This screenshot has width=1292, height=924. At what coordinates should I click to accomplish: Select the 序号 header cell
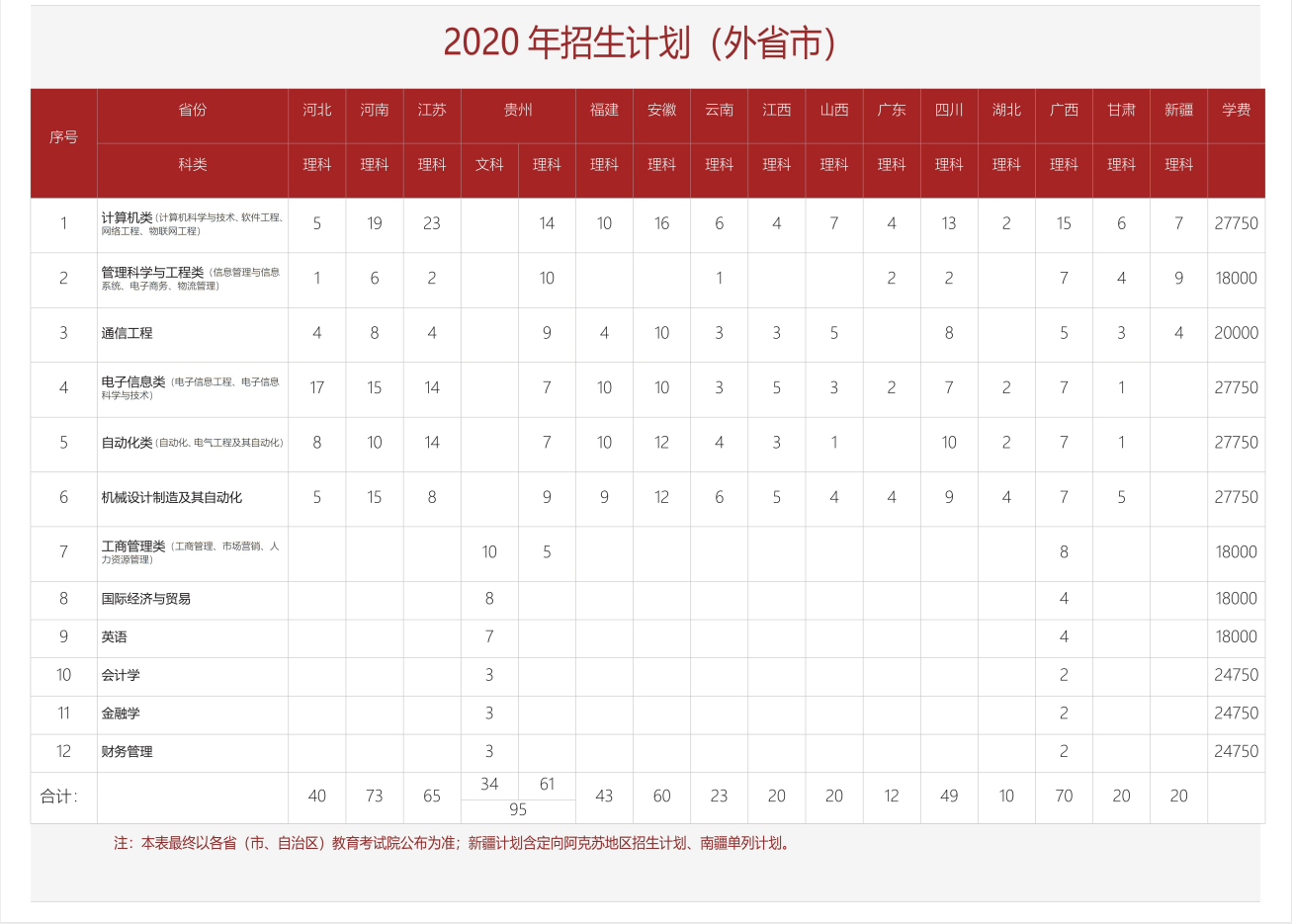(63, 137)
